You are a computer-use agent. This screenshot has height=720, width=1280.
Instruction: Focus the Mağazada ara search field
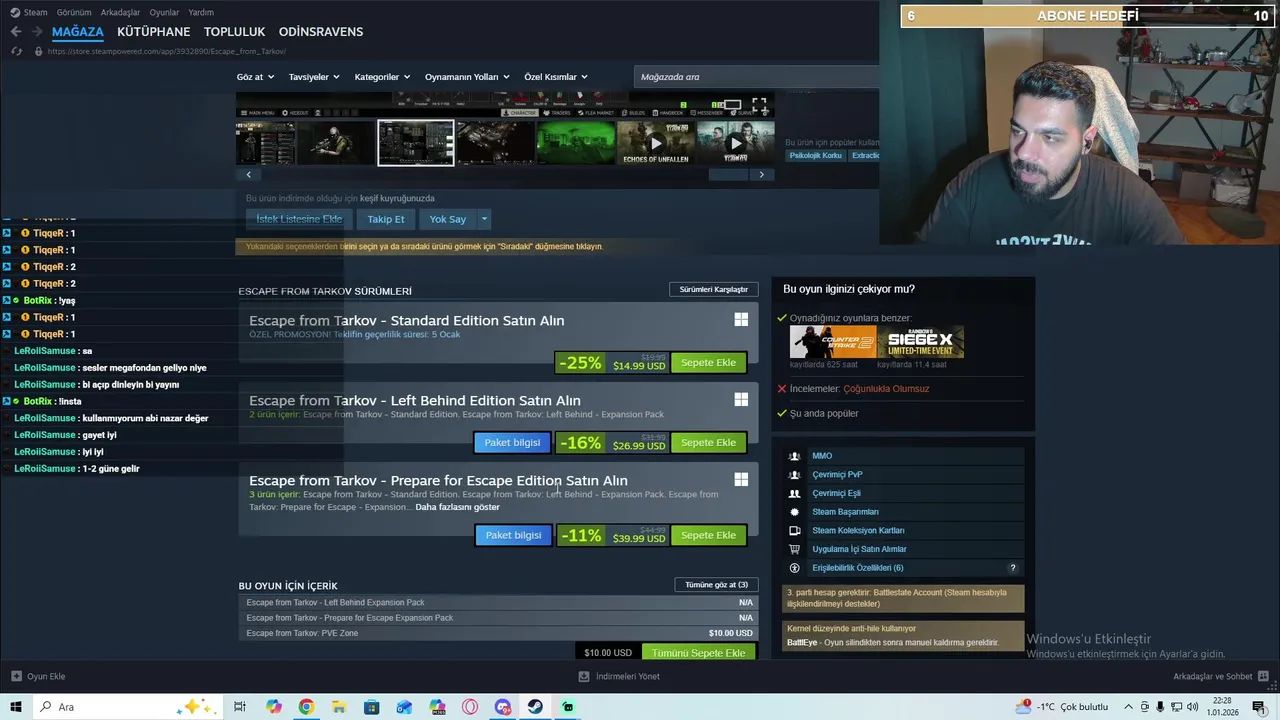click(x=755, y=77)
